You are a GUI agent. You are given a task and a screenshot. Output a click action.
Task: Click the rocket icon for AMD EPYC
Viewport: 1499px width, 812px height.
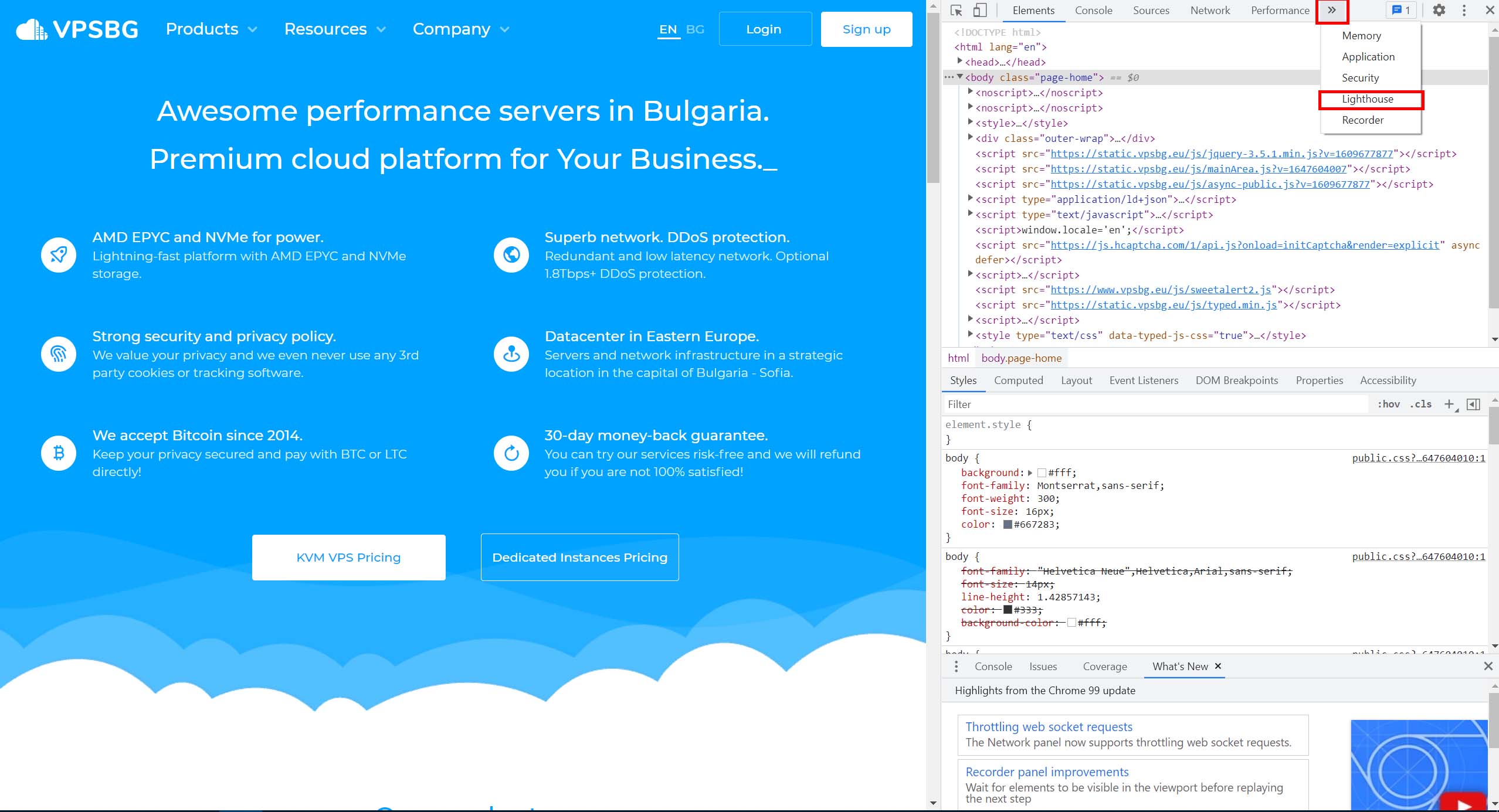click(59, 254)
